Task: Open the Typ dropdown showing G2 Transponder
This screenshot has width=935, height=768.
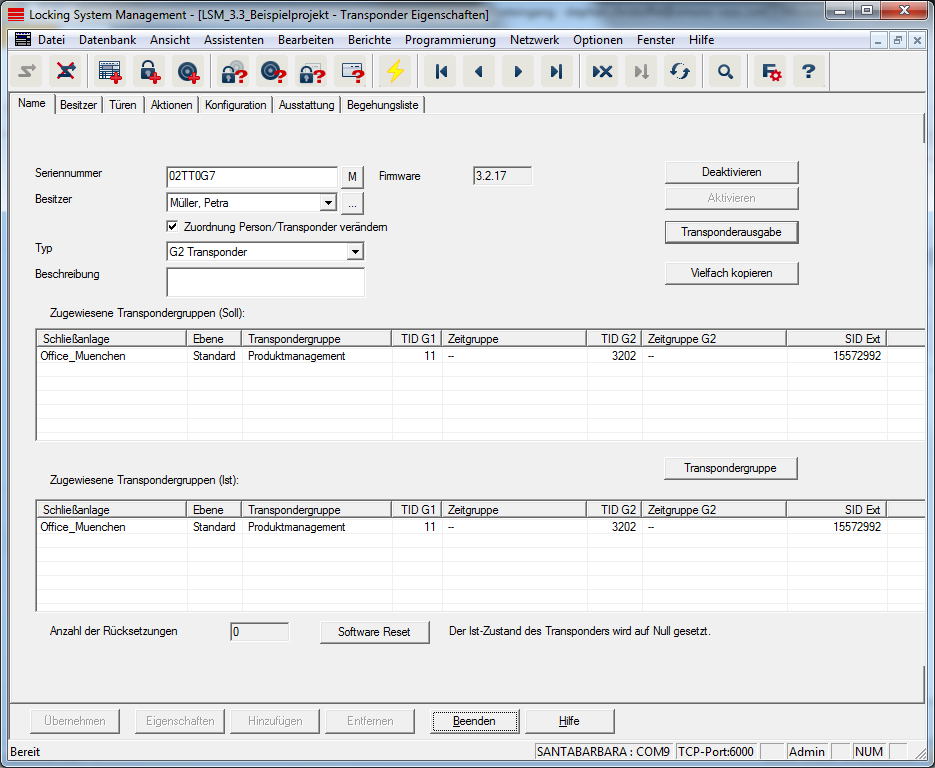Action: click(x=354, y=252)
